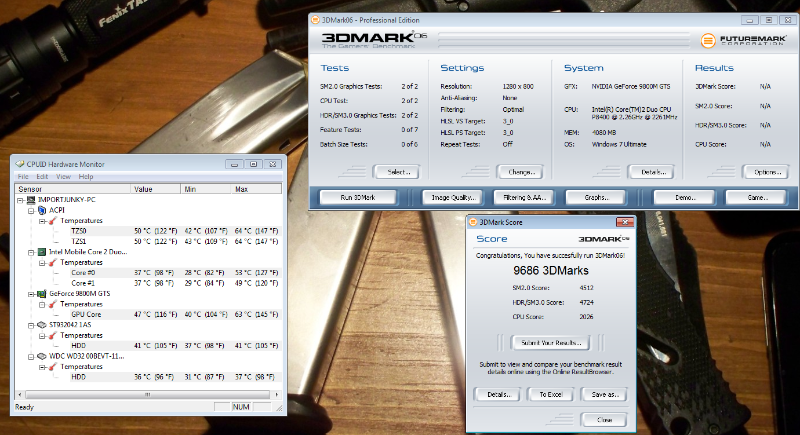This screenshot has height=435, width=800.
Task: Click Change under Settings
Action: [521, 172]
